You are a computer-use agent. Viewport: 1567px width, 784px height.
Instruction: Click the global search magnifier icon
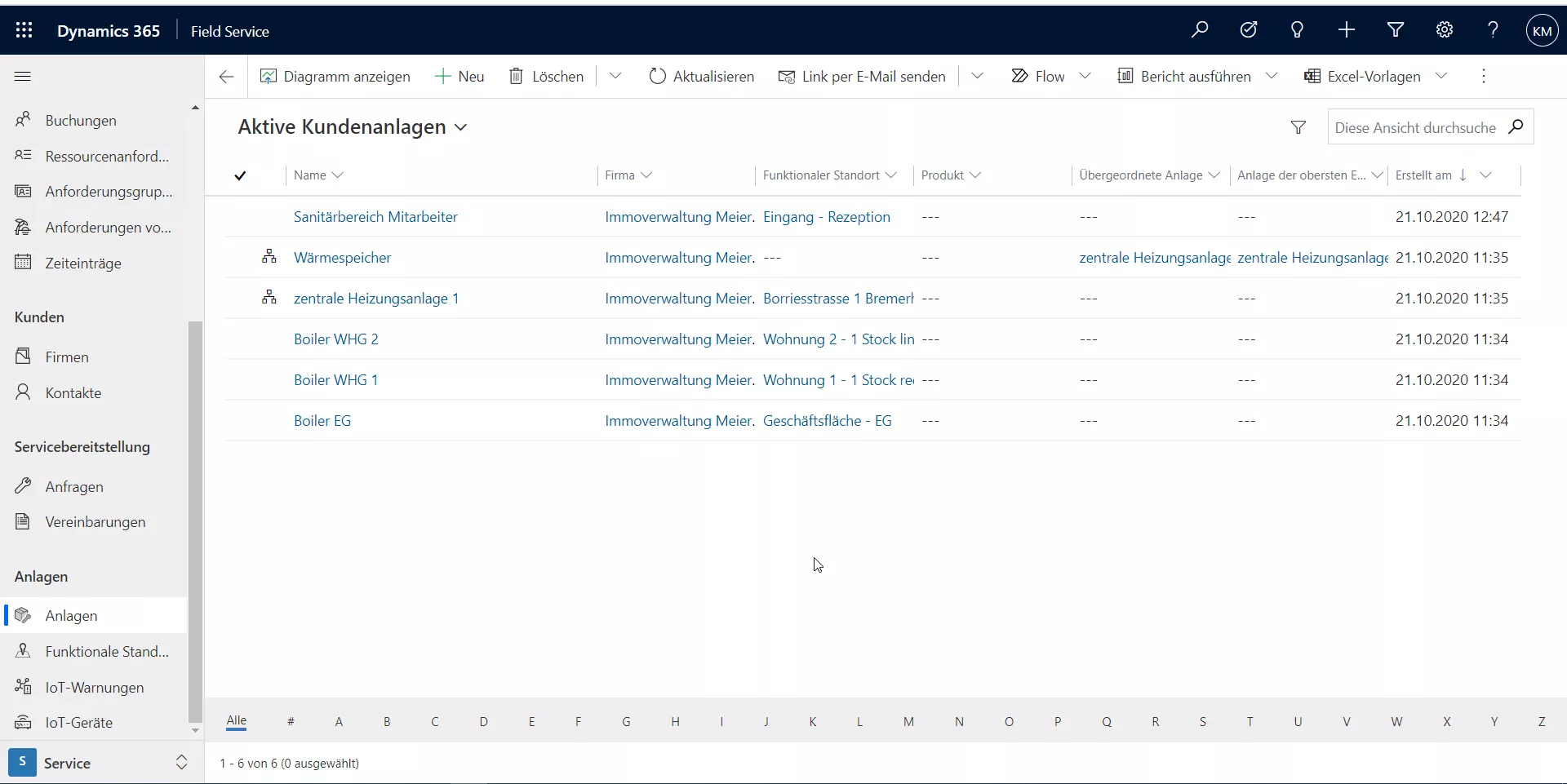[1200, 30]
